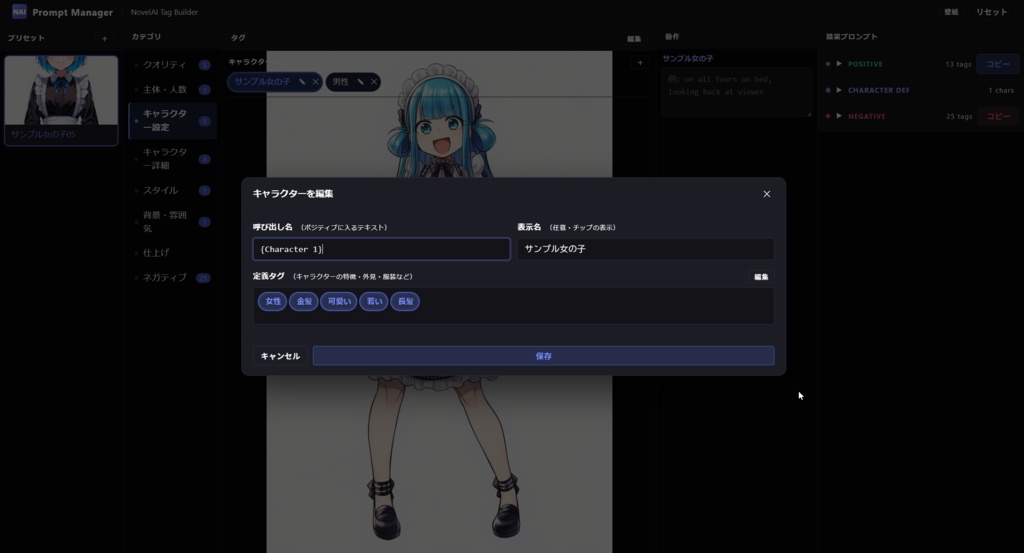The height and width of the screenshot is (553, 1024).
Task: Remove the 男性 chip with its X
Action: click(374, 82)
